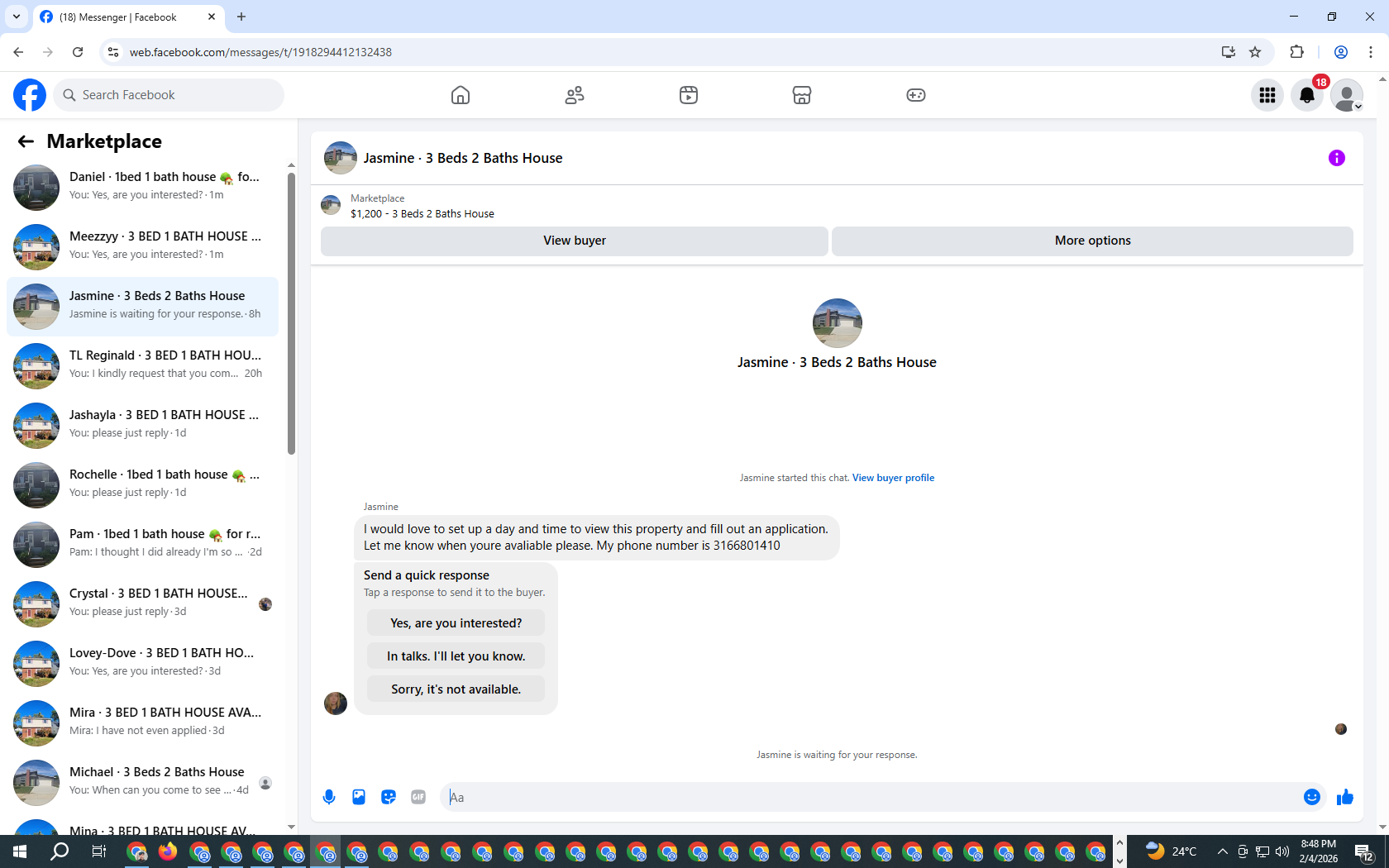Open the '$1,200 - 3 Beds 2 Baths House' listing

(x=422, y=213)
